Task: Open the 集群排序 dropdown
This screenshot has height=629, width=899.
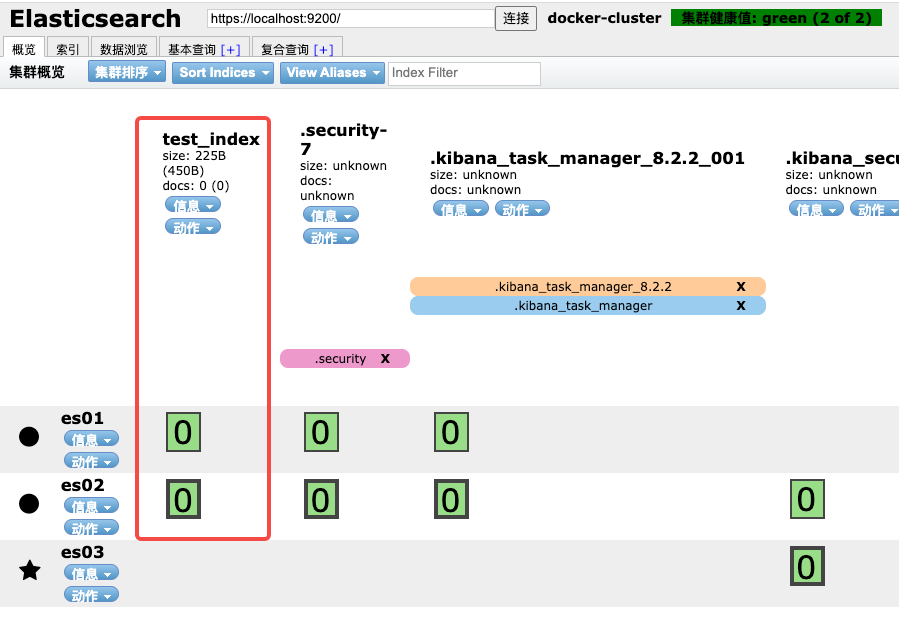Action: coord(125,72)
